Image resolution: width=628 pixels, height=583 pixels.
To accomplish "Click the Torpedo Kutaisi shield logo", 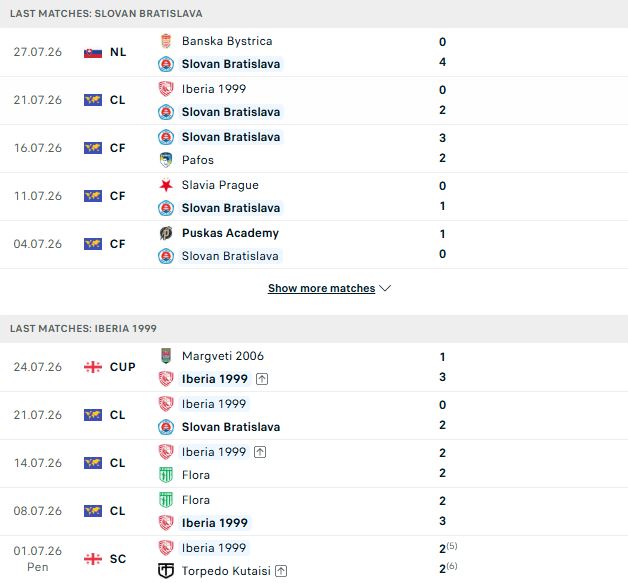I will 166,571.
